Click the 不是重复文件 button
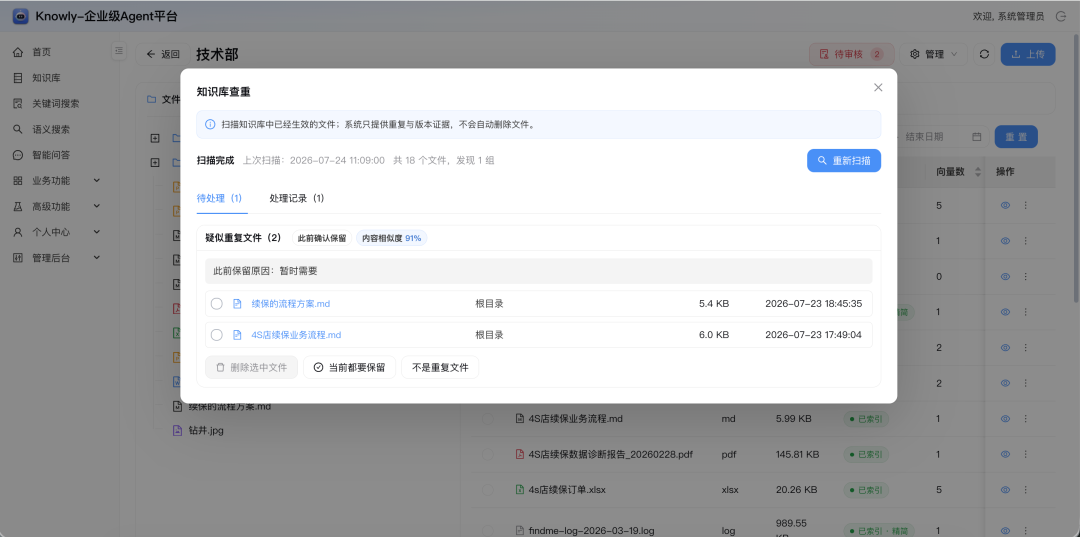 440,368
